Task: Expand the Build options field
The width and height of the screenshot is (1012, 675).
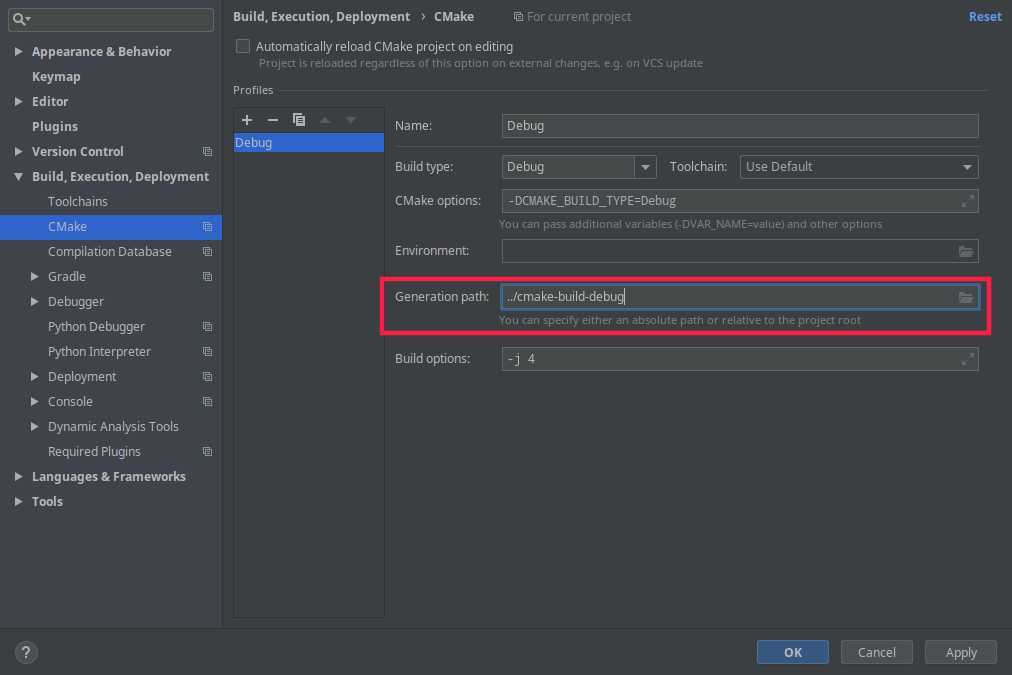Action: tap(967, 359)
